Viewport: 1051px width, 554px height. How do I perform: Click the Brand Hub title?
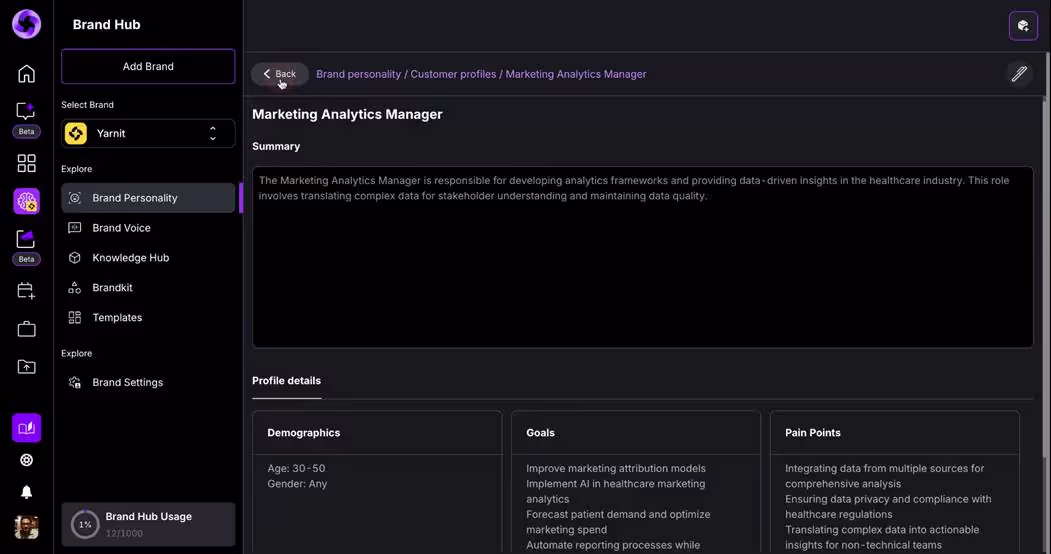[106, 25]
